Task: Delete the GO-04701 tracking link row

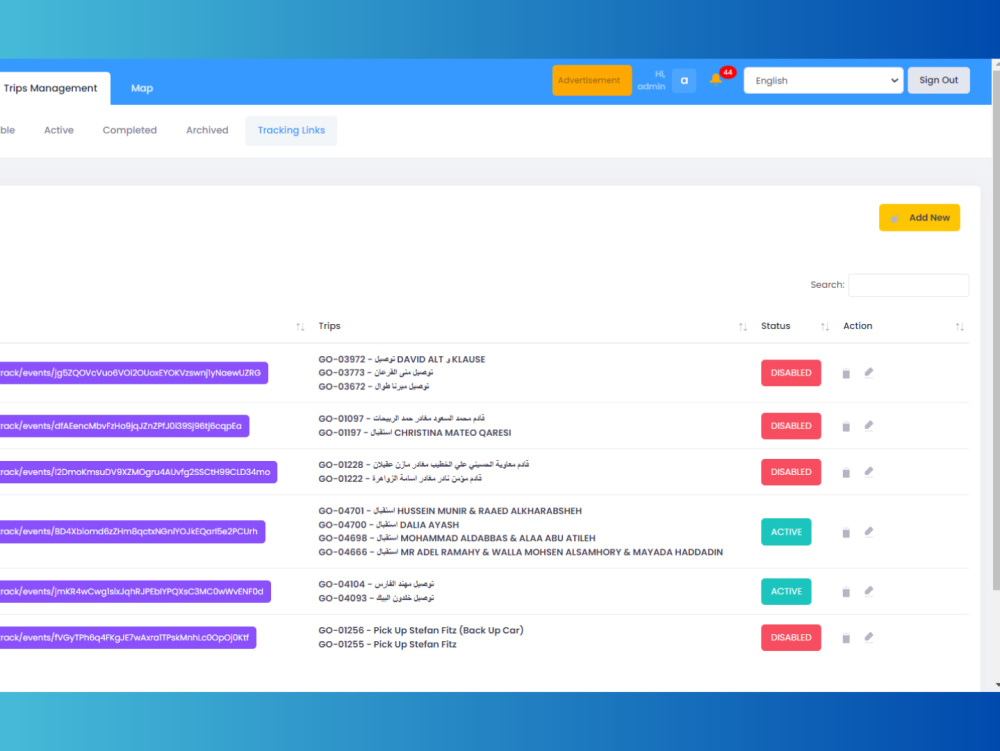Action: tap(846, 533)
